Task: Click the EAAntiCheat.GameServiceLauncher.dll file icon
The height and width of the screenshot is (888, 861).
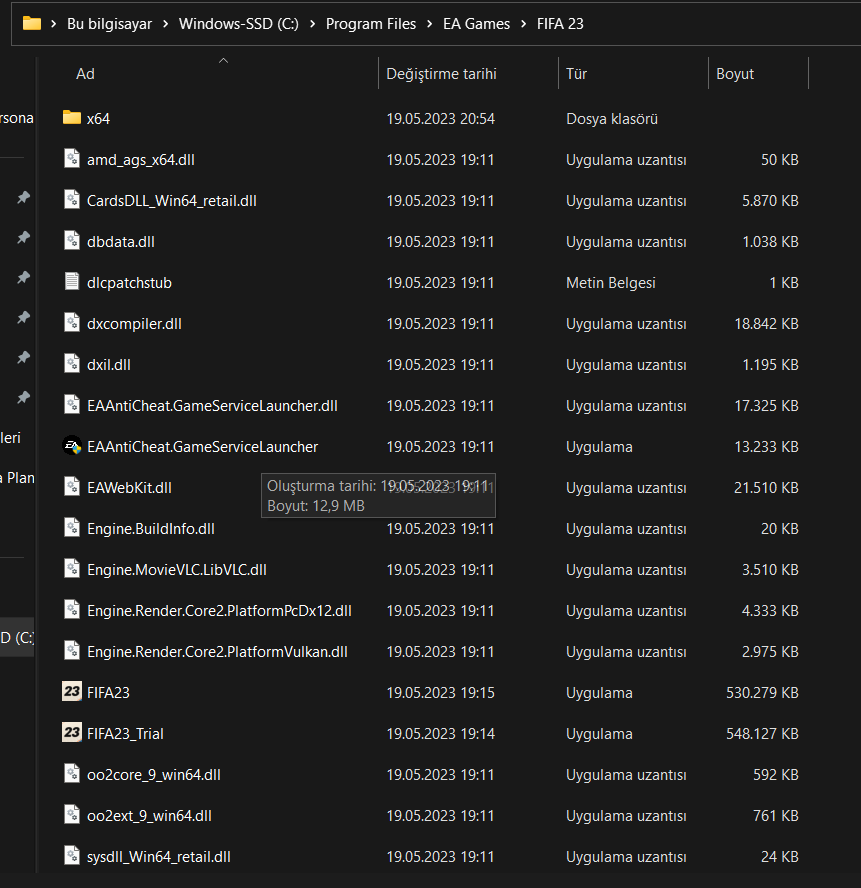Action: 72,405
